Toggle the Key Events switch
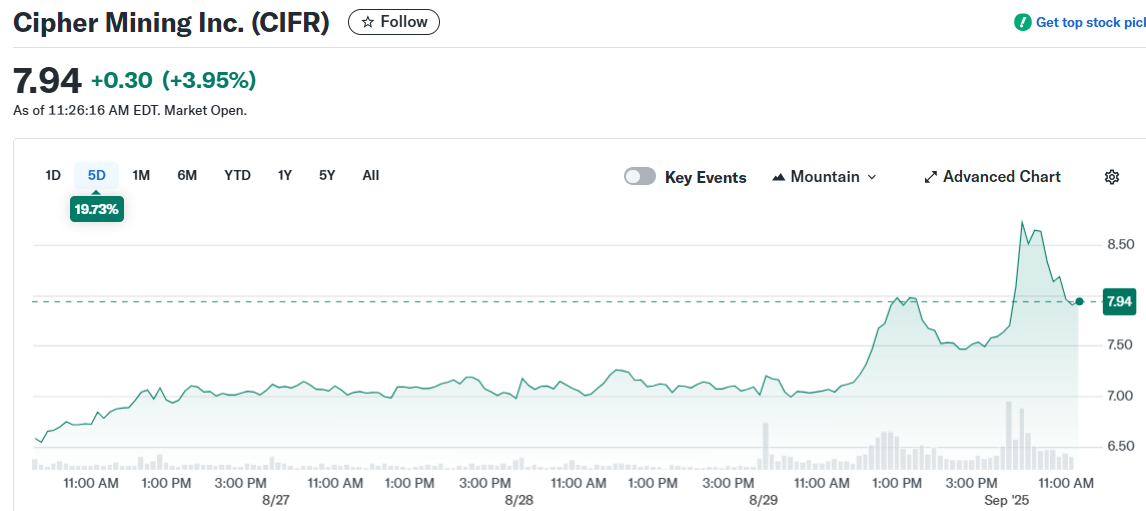The image size is (1146, 511). pyautogui.click(x=640, y=177)
